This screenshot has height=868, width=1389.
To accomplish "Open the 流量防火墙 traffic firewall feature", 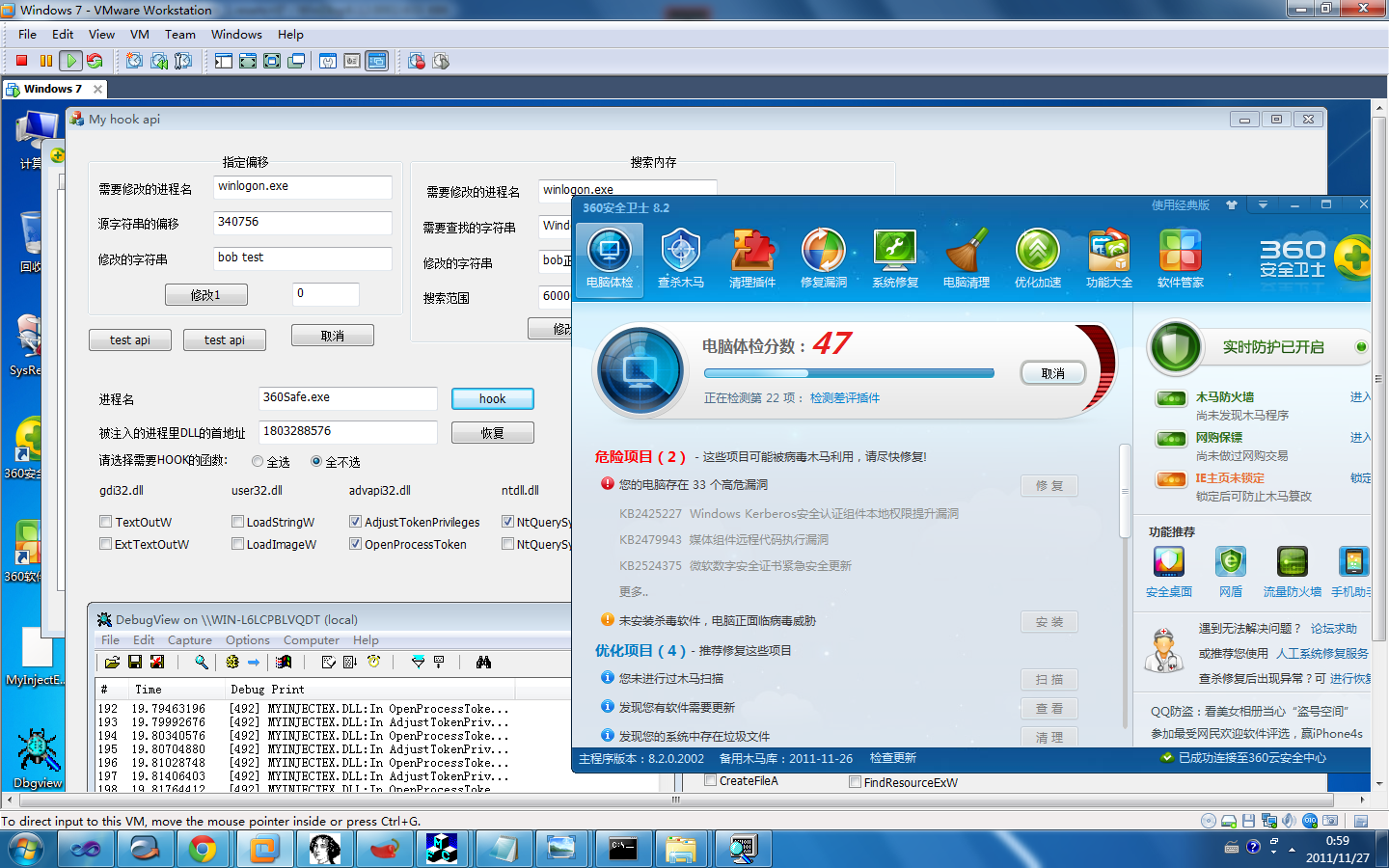I will 1293,572.
